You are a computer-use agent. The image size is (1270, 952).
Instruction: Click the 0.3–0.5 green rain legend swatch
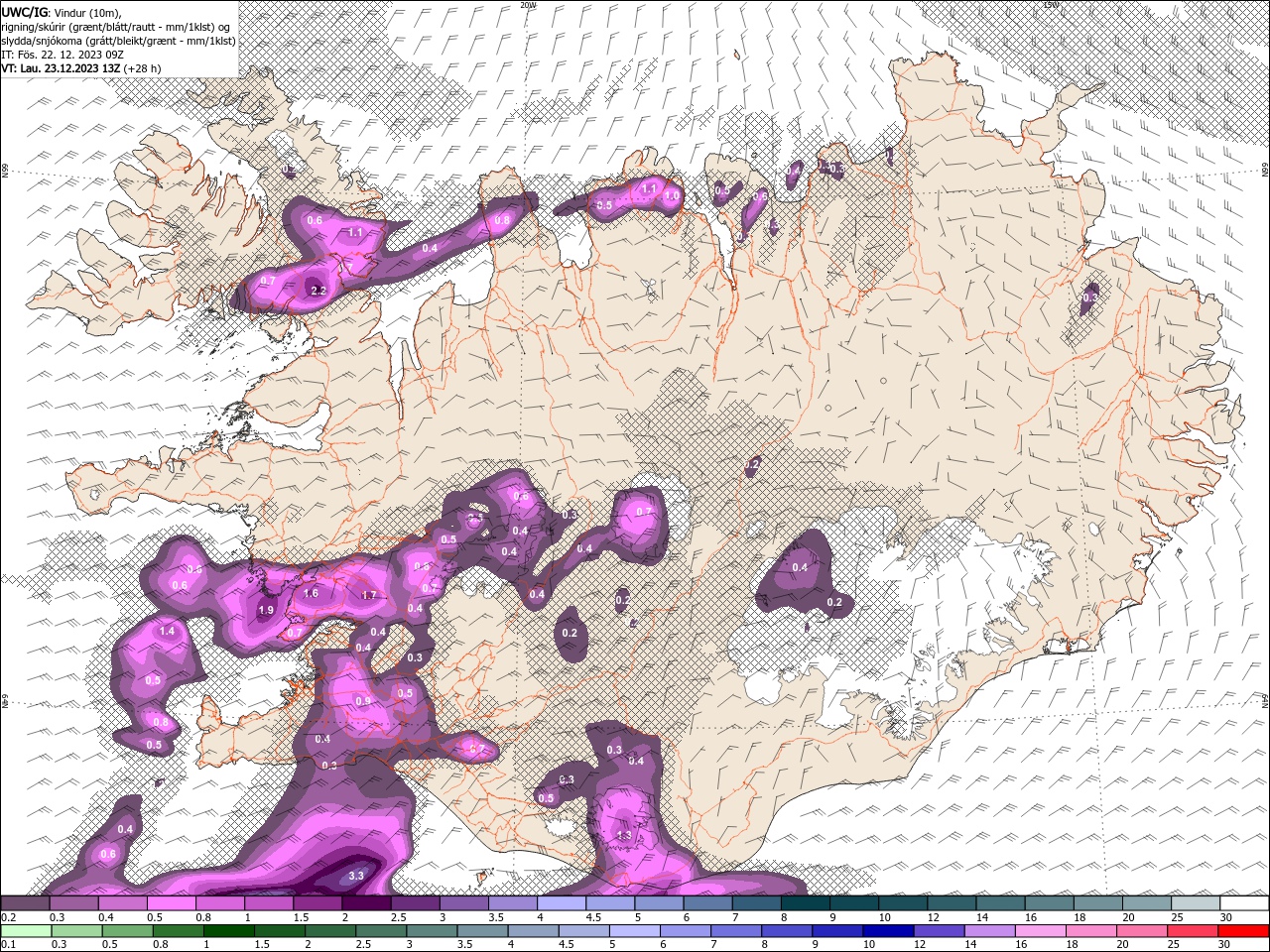[74, 931]
